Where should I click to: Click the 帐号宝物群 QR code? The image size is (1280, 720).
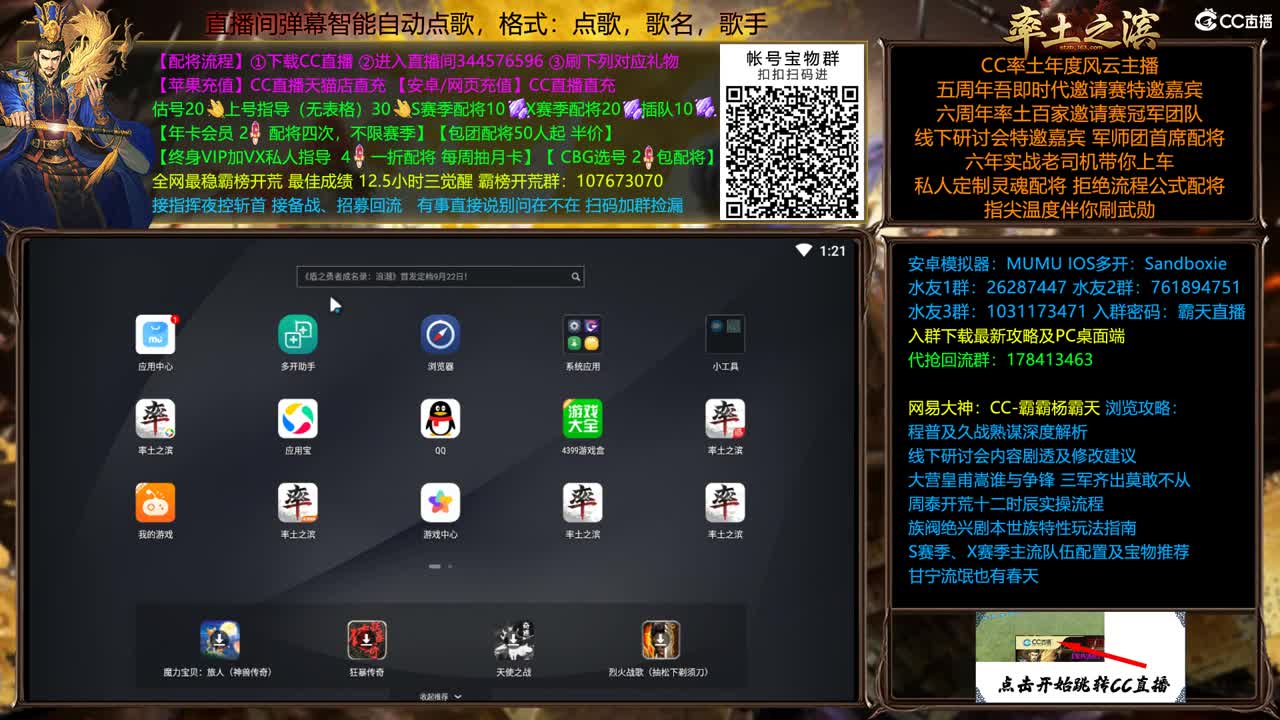[x=792, y=151]
